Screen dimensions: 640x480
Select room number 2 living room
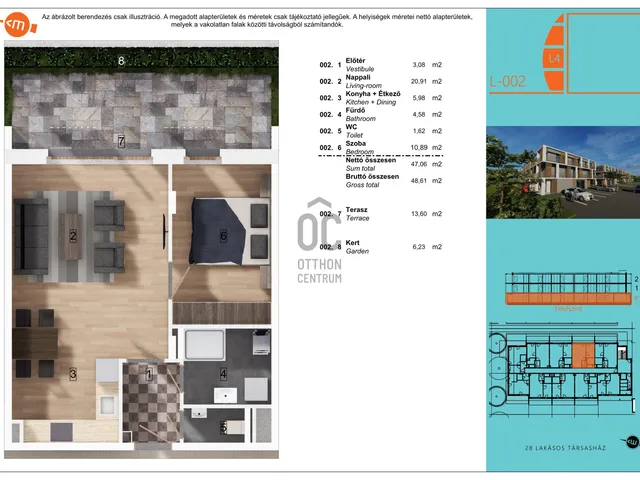pyautogui.click(x=73, y=236)
